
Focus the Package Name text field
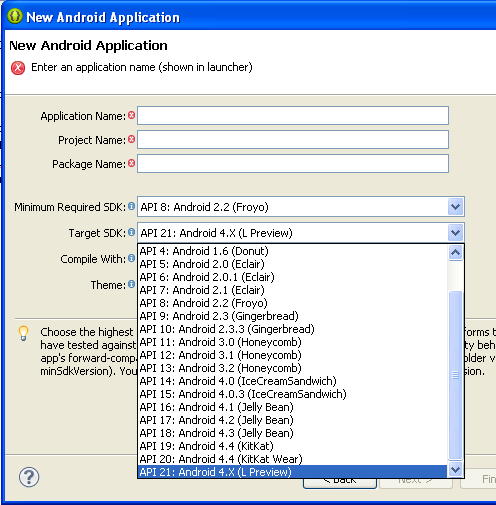(293, 164)
